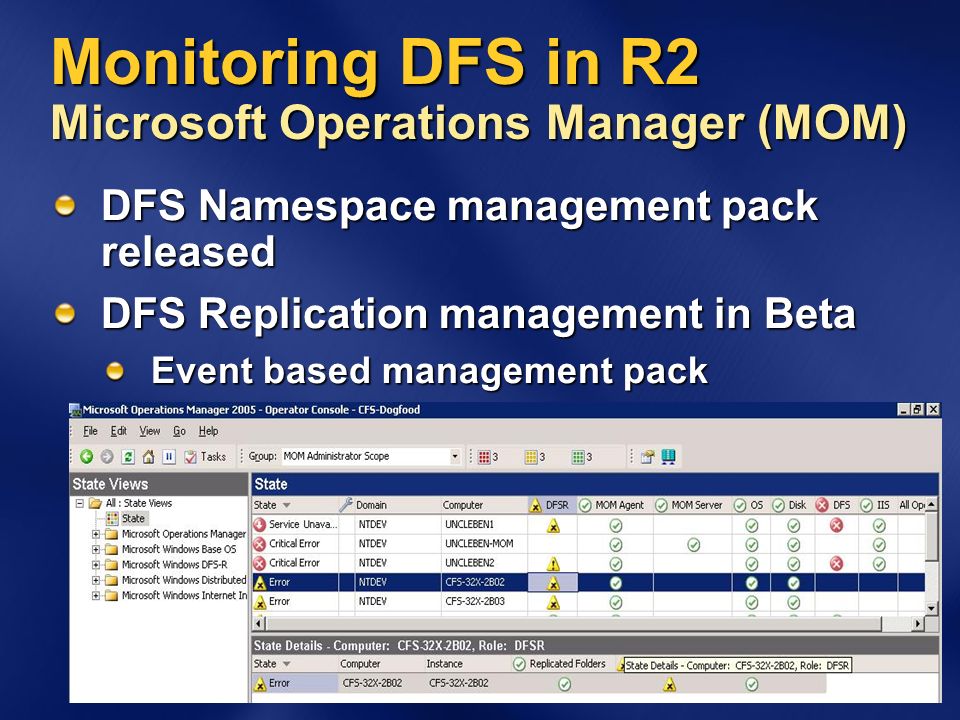This screenshot has height=720, width=960.
Task: Click the IIS column header
Action: click(877, 505)
